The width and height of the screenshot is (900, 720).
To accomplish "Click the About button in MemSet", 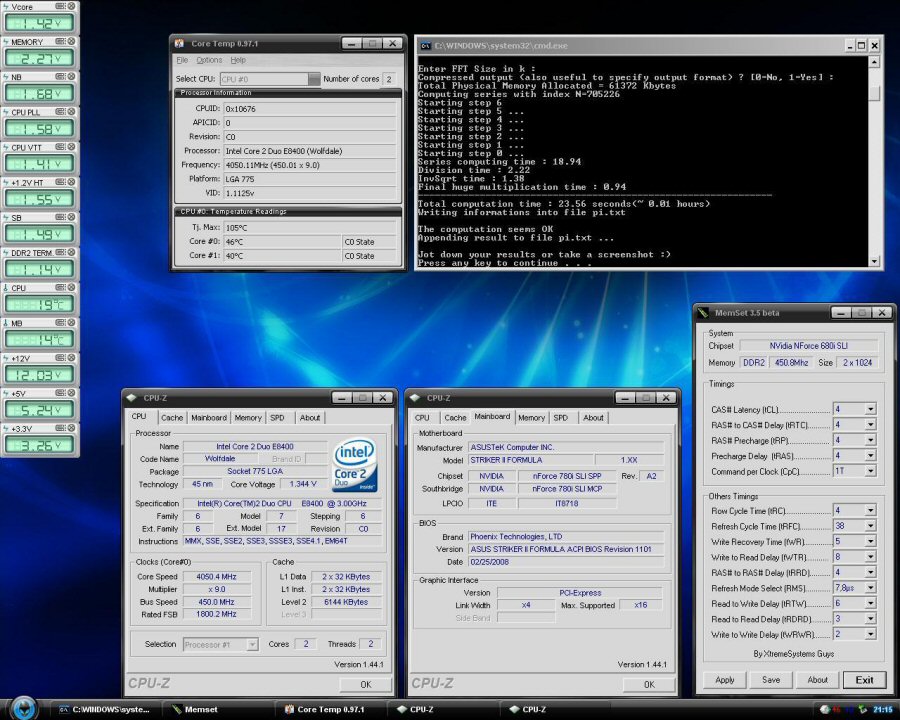I will coord(817,680).
